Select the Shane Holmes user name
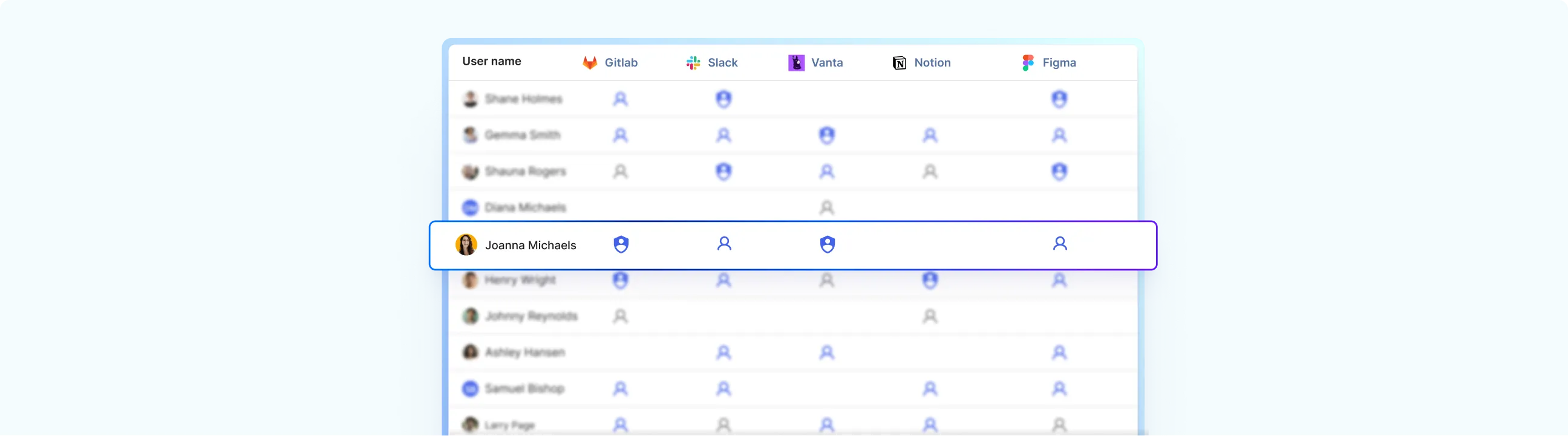This screenshot has width=1568, height=436. tap(523, 99)
